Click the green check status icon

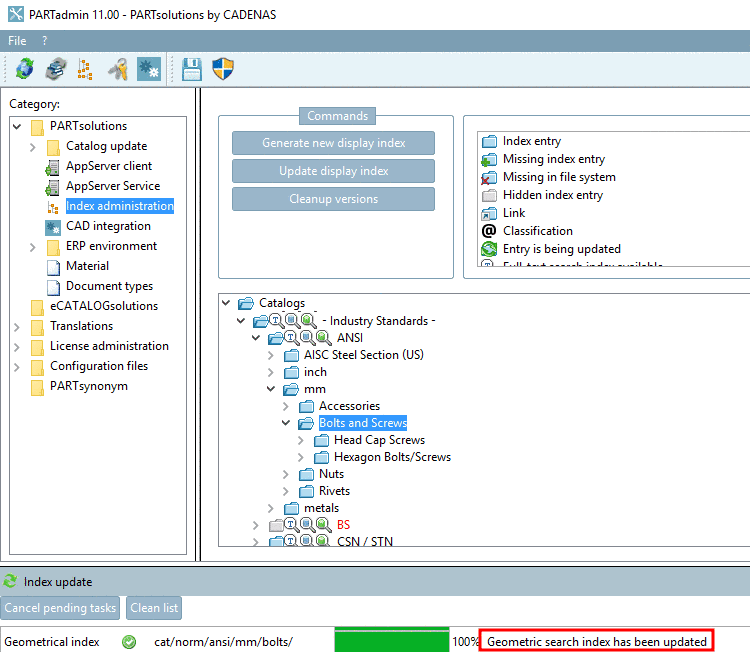[x=129, y=641]
